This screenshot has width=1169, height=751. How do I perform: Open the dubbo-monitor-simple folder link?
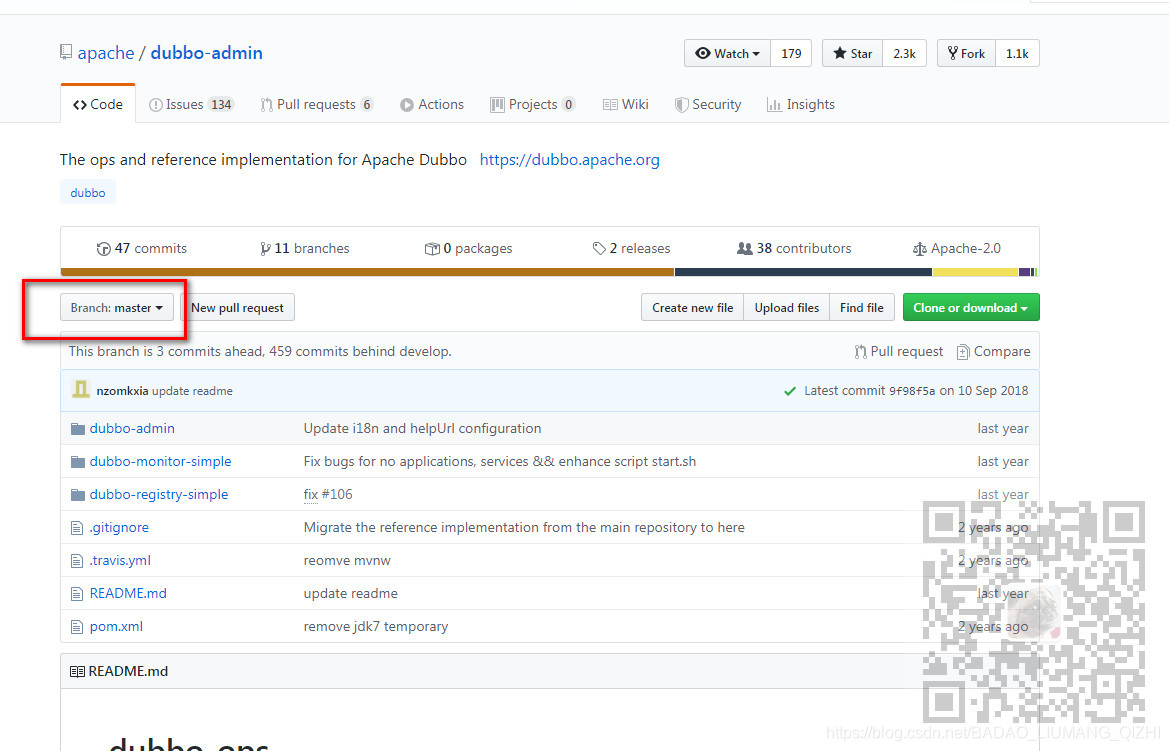160,462
